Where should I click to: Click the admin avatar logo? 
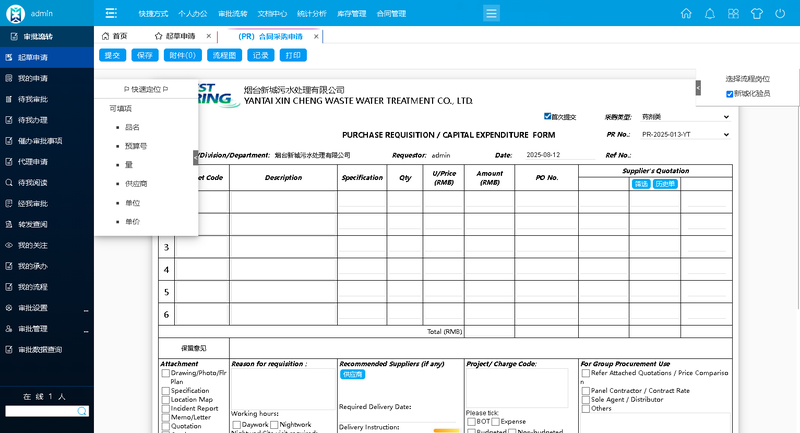click(15, 13)
